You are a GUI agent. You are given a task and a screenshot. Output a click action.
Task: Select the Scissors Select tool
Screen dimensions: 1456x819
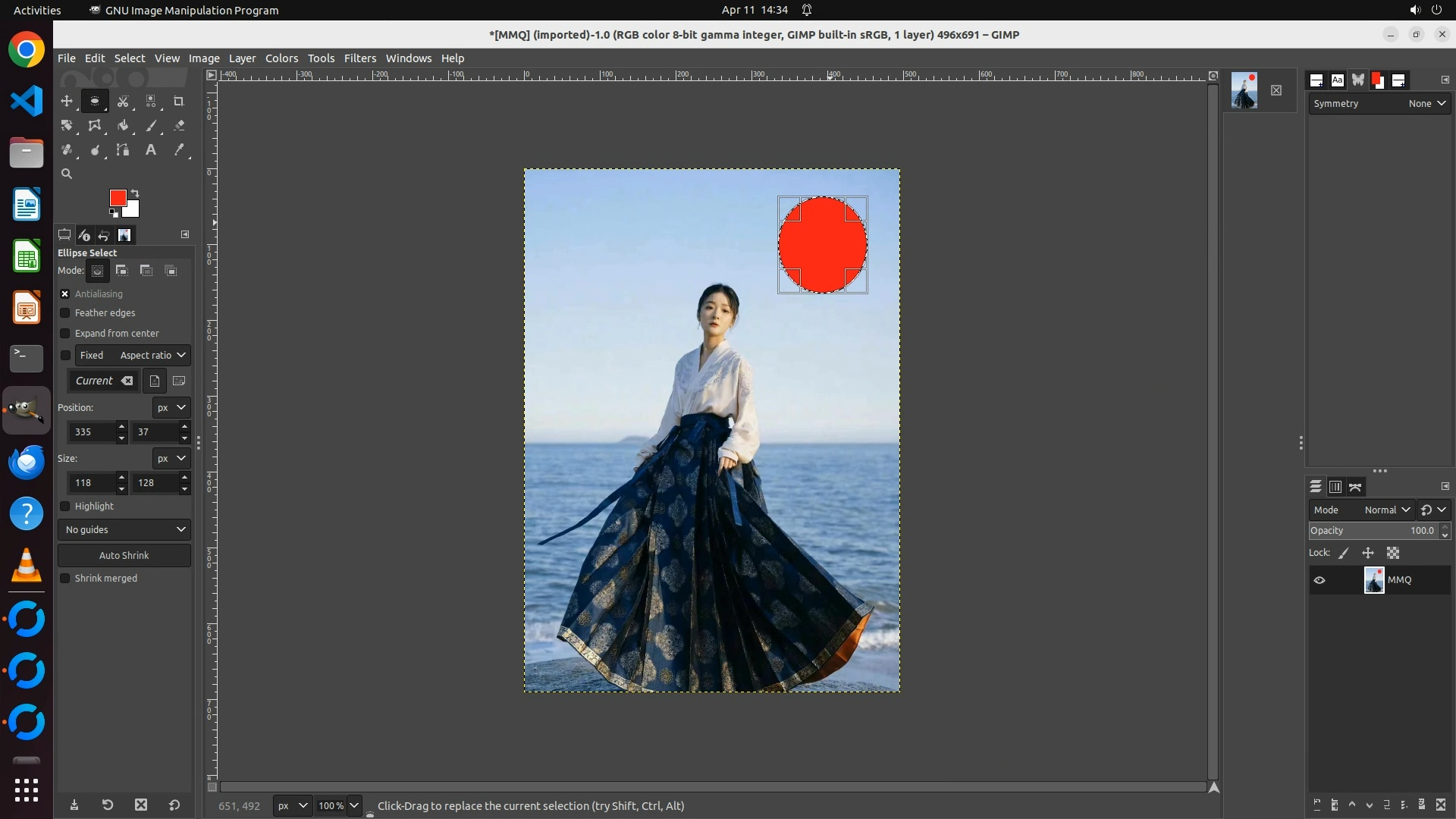(x=123, y=101)
